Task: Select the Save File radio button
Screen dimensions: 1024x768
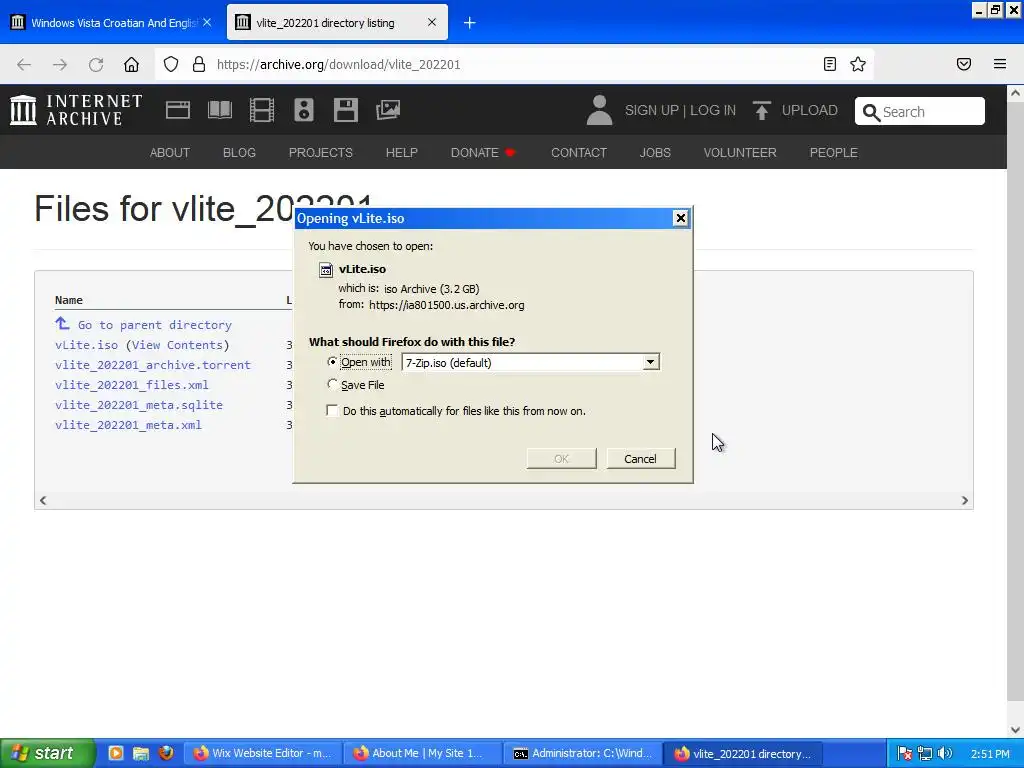Action: [x=332, y=384]
